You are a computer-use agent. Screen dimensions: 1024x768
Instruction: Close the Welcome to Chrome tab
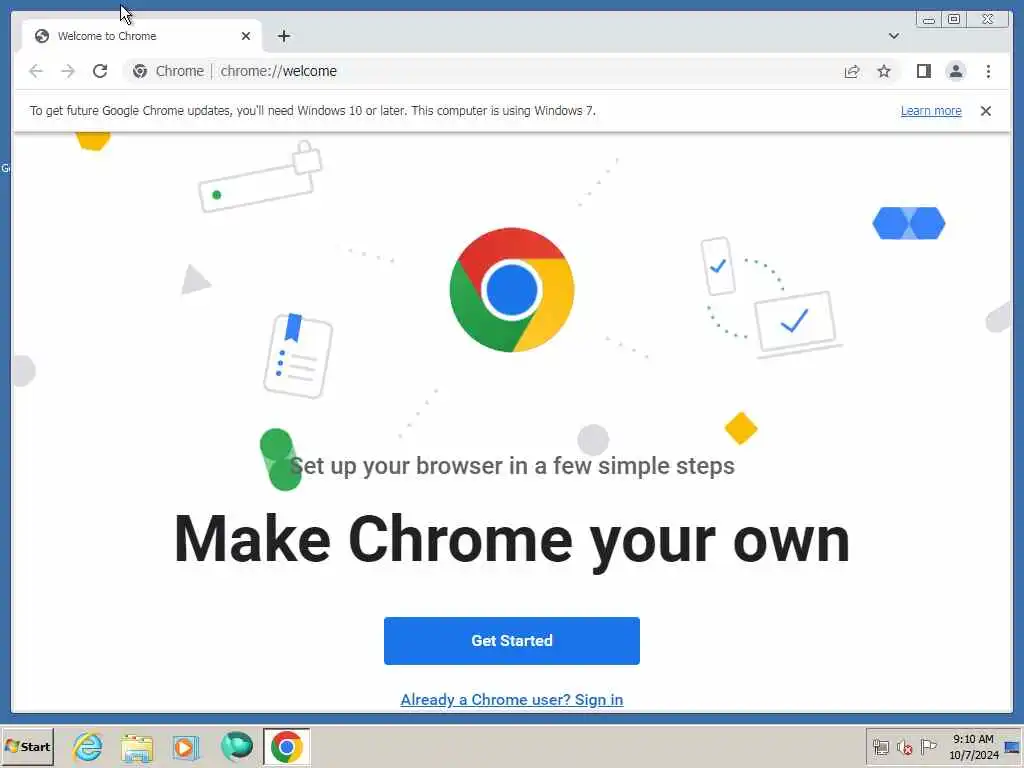tap(246, 36)
